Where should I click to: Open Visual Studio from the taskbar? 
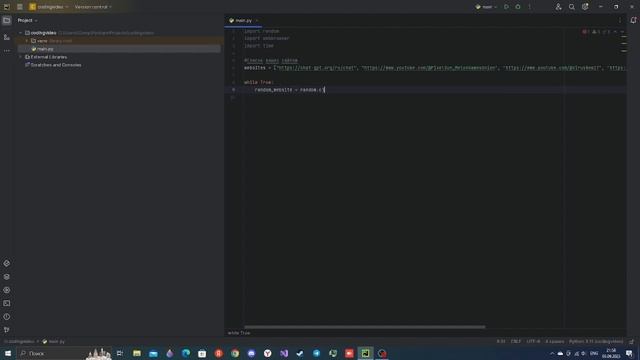[x=284, y=353]
